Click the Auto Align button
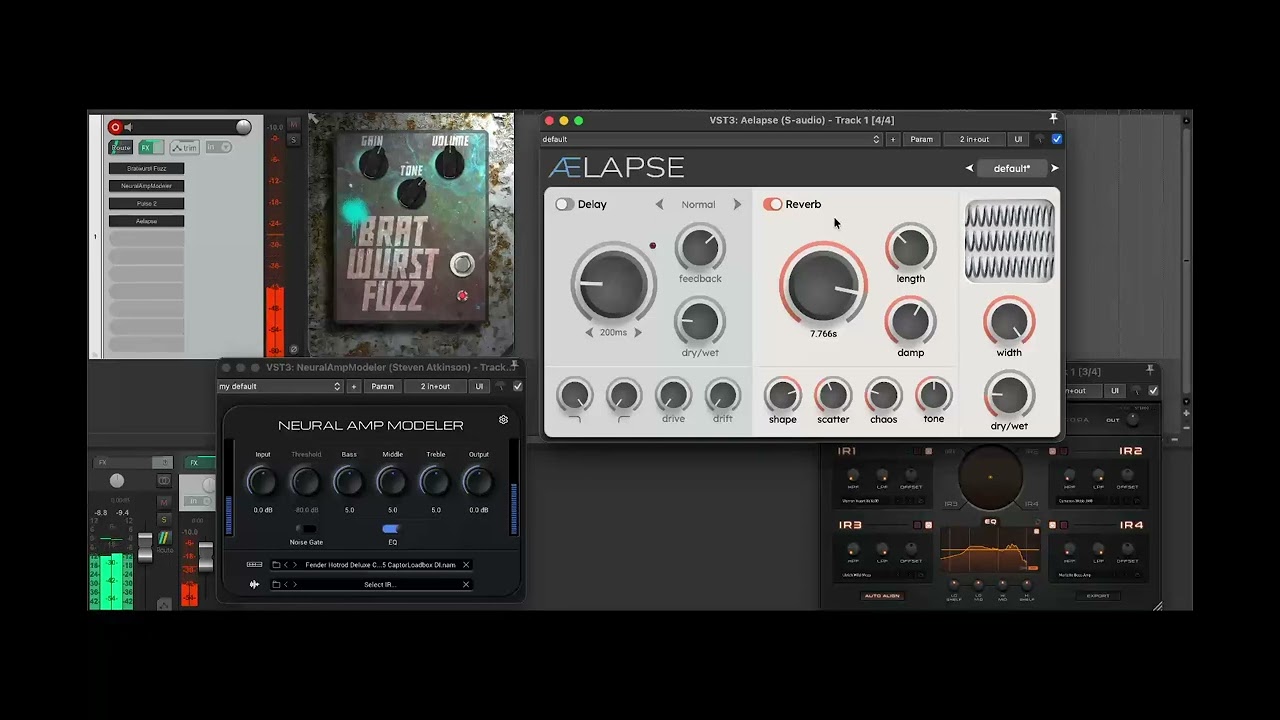1280x720 pixels. (882, 596)
